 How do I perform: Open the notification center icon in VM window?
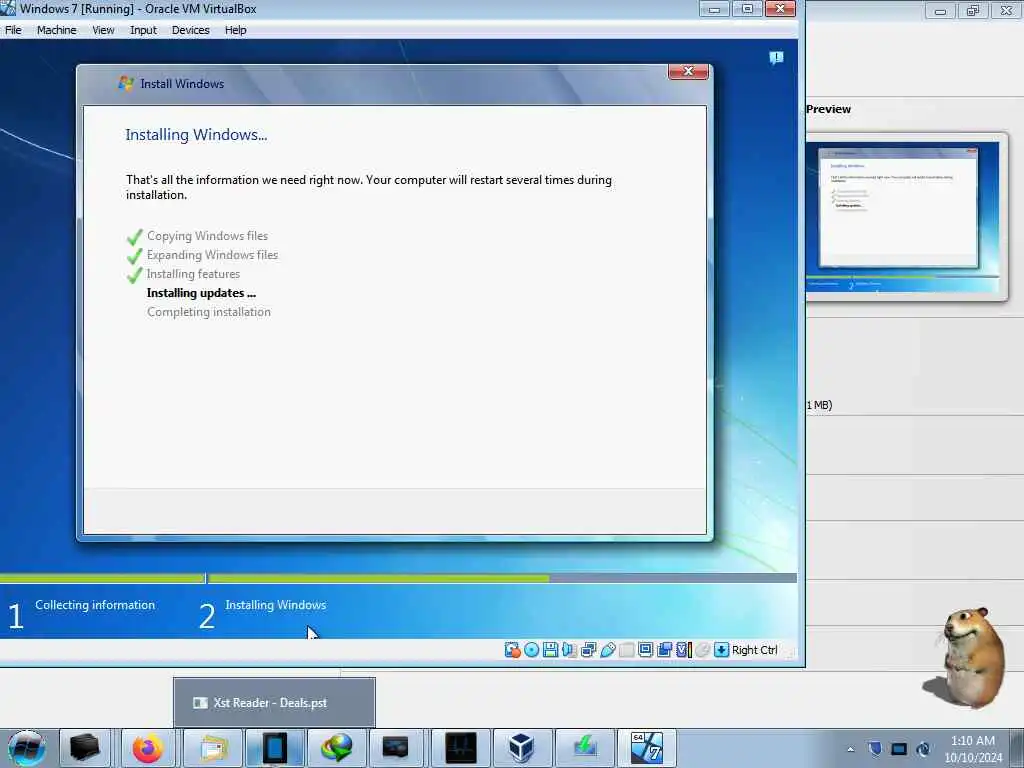(776, 58)
